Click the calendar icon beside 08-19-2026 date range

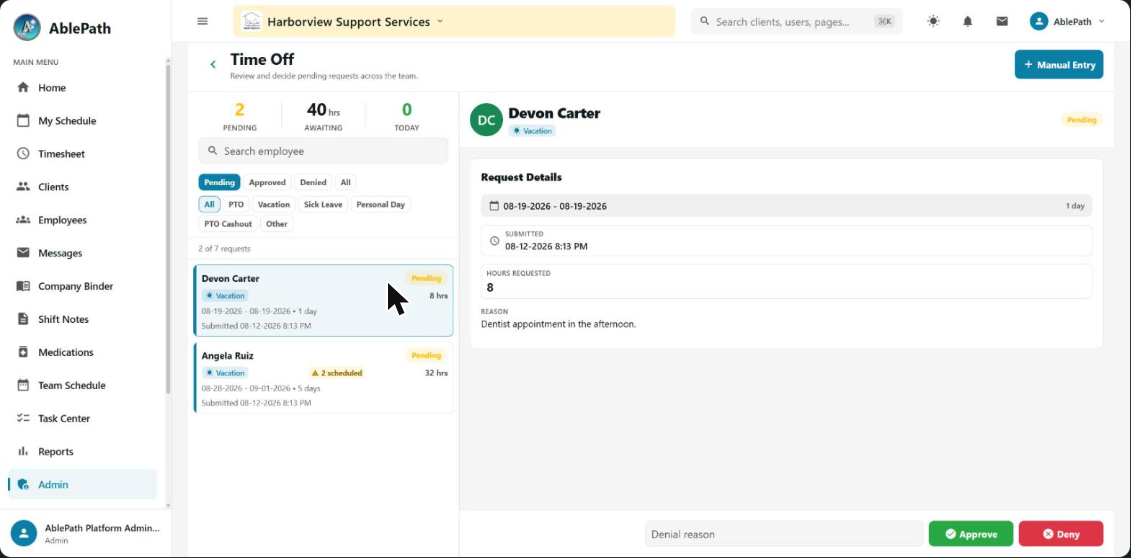[494, 205]
